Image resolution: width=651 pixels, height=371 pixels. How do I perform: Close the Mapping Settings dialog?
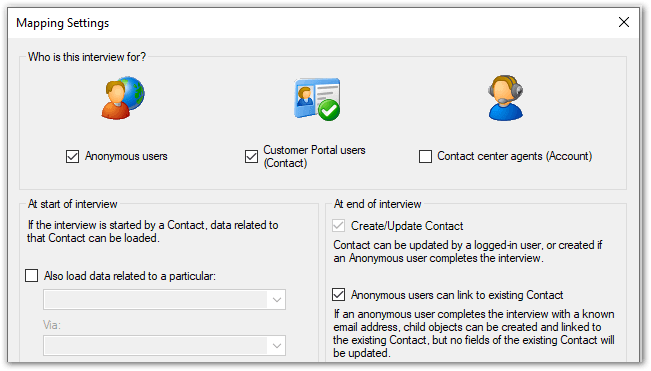pos(624,22)
